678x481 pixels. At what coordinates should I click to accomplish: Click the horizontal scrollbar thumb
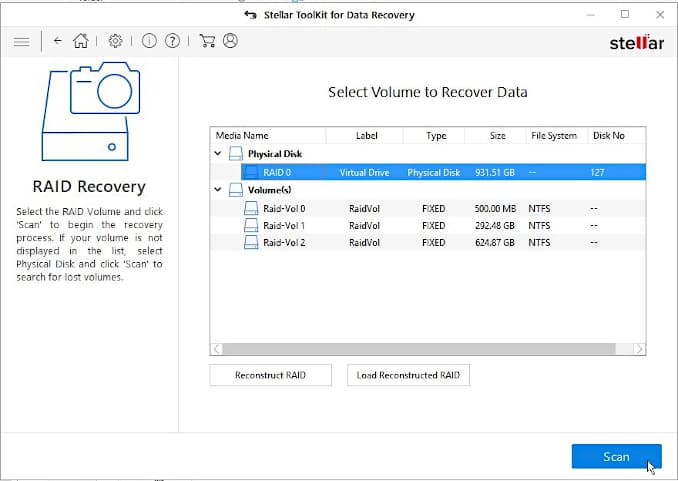click(x=419, y=349)
